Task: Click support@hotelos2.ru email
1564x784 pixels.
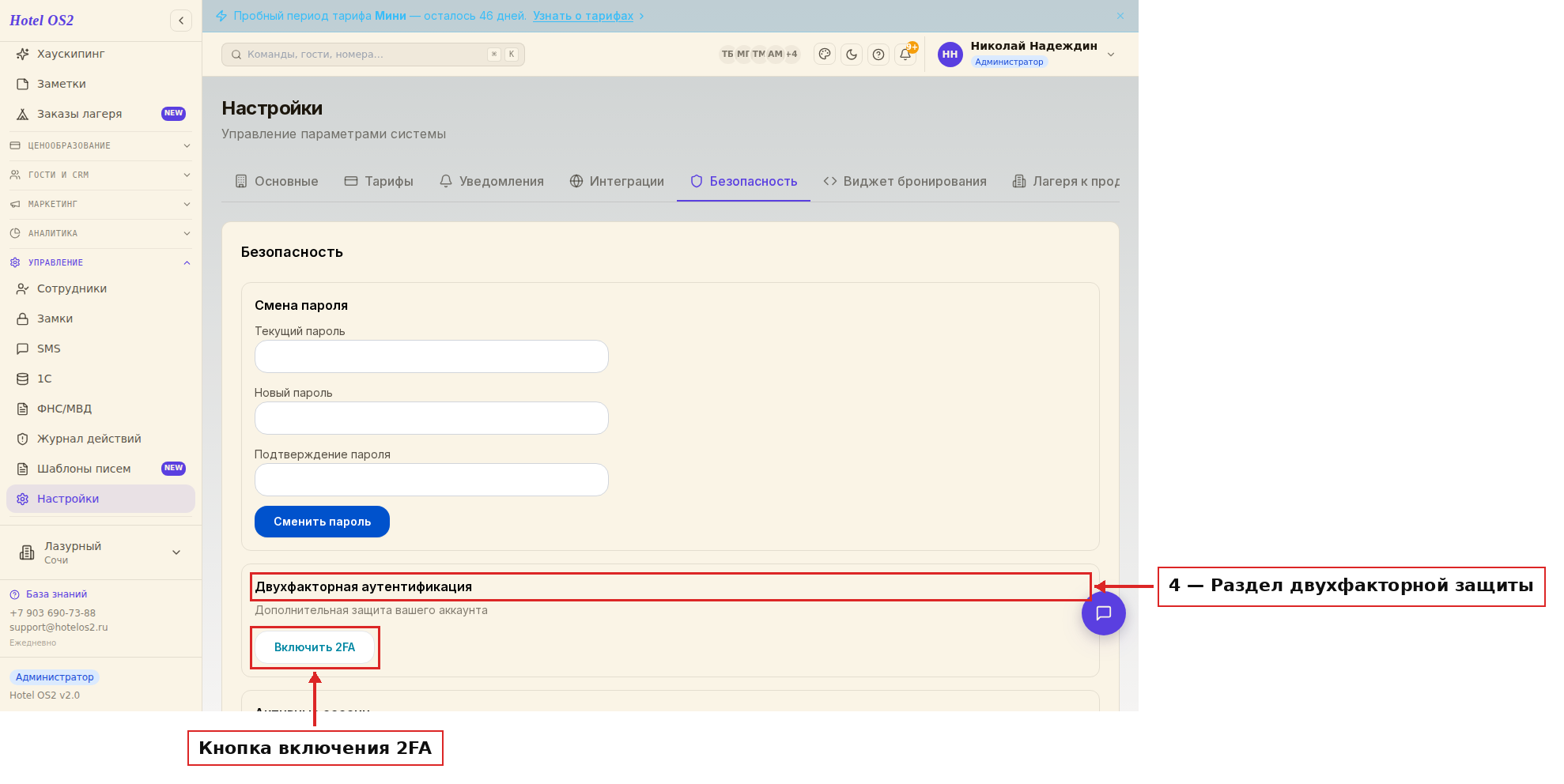Action: (x=59, y=628)
